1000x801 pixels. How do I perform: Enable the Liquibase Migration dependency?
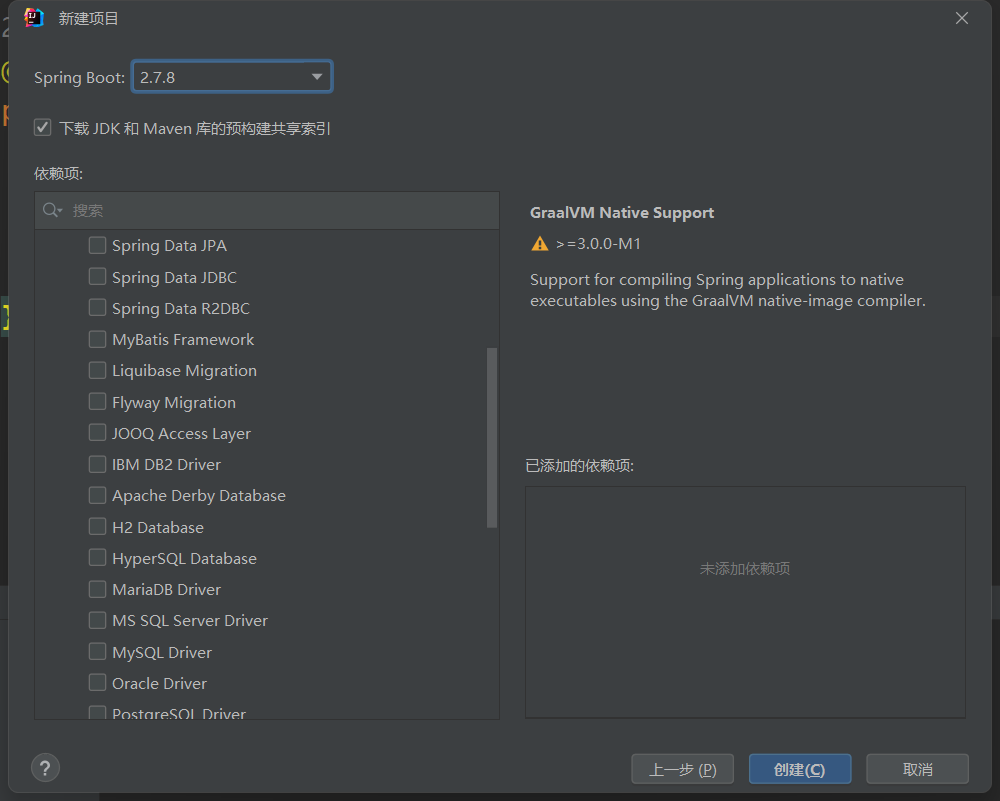point(97,370)
